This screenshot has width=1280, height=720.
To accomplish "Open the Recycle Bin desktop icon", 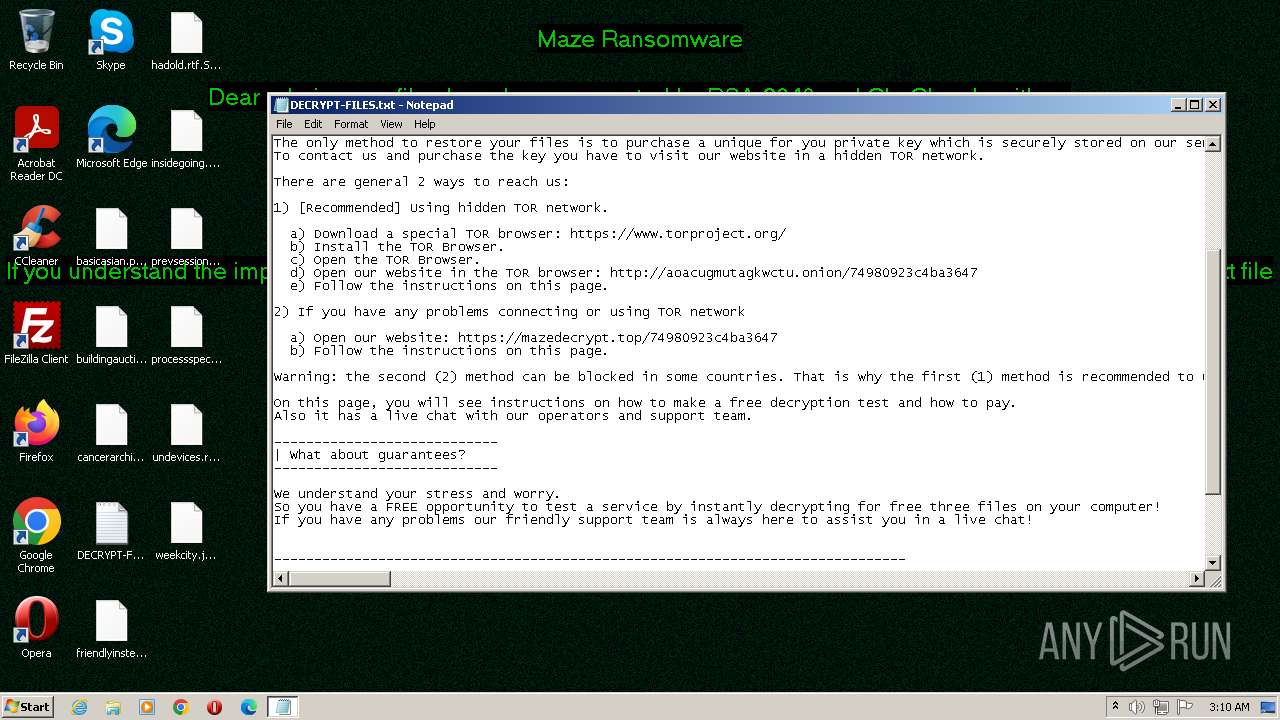I will [36, 40].
